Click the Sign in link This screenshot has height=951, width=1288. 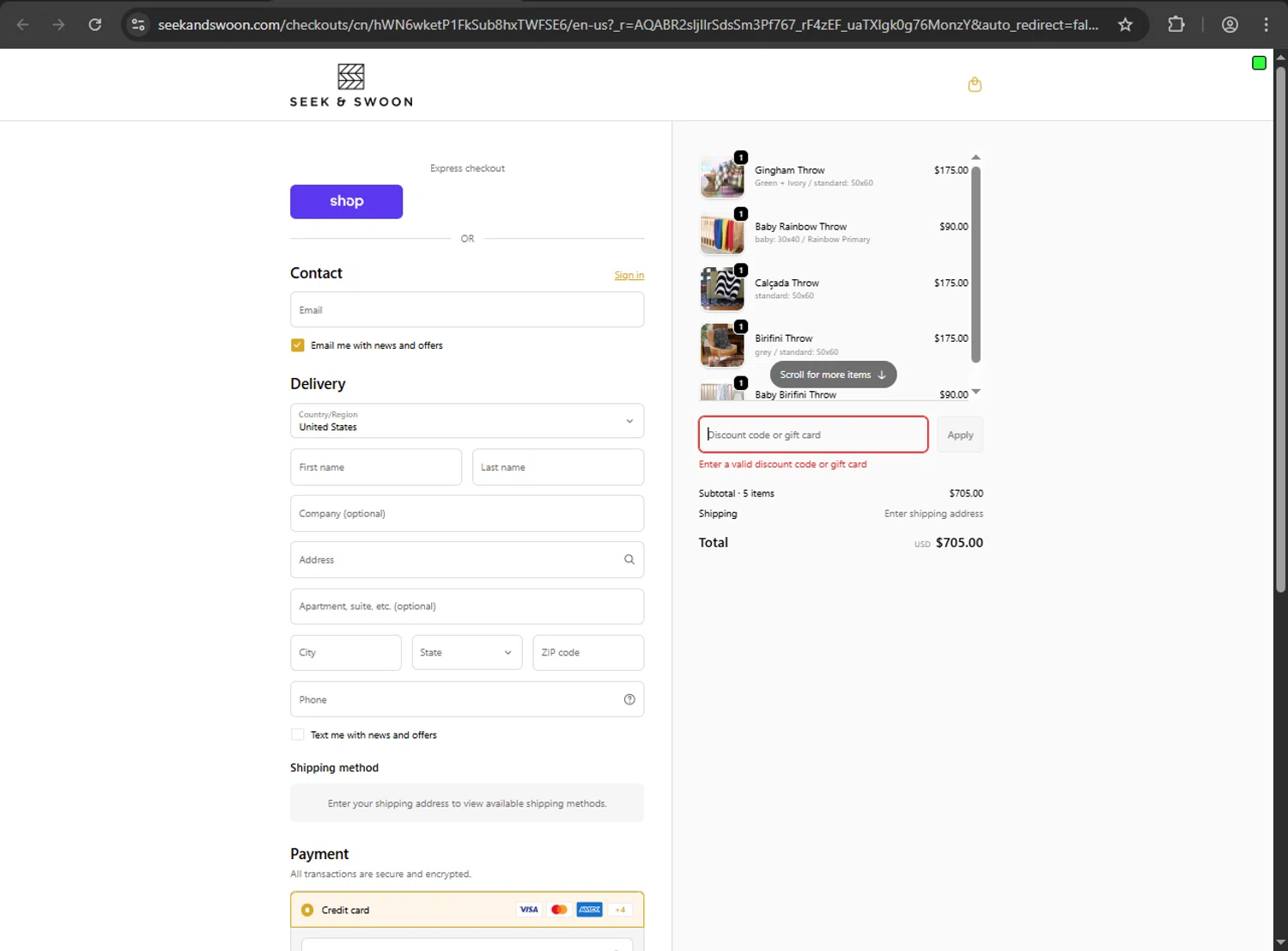(x=629, y=275)
